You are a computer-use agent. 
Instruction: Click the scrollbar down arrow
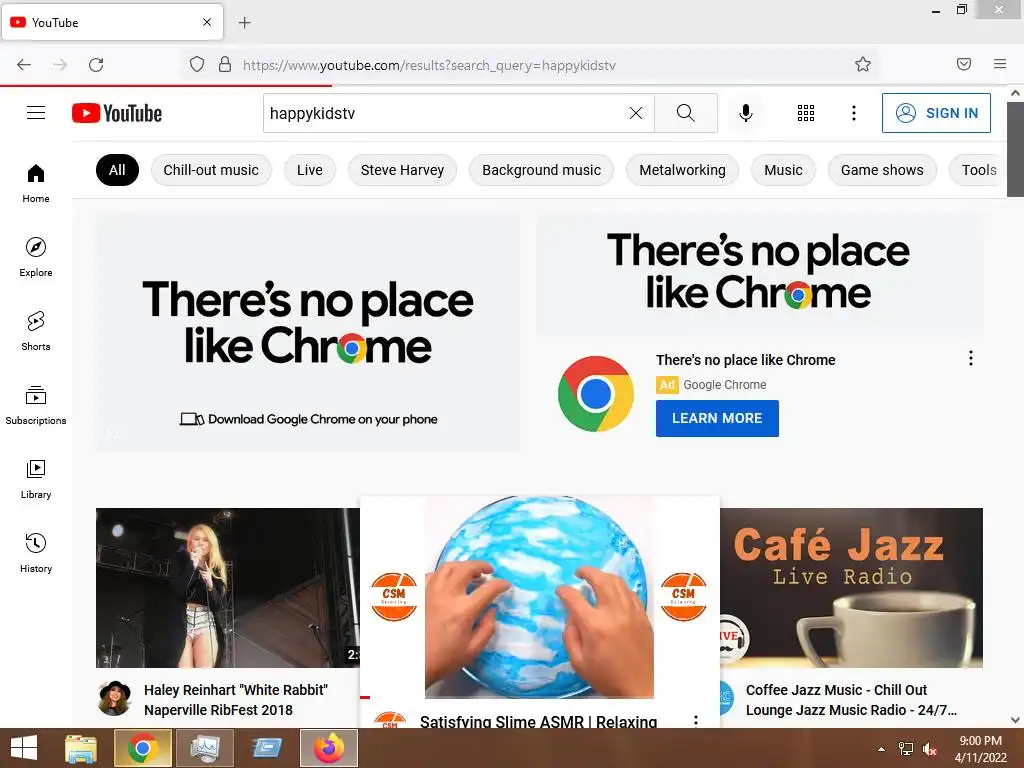[1015, 720]
